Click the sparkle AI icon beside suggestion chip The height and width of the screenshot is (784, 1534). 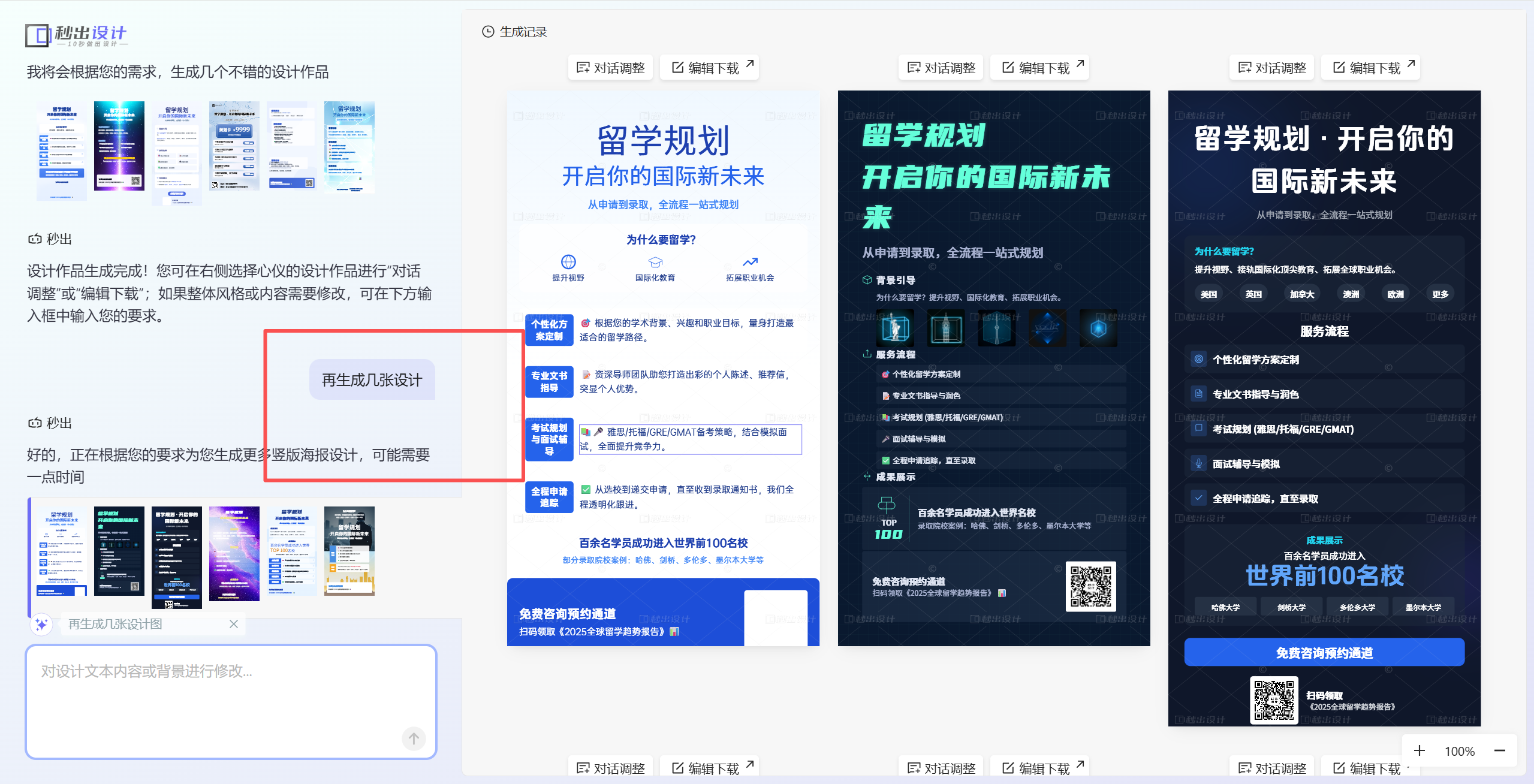pyautogui.click(x=41, y=624)
